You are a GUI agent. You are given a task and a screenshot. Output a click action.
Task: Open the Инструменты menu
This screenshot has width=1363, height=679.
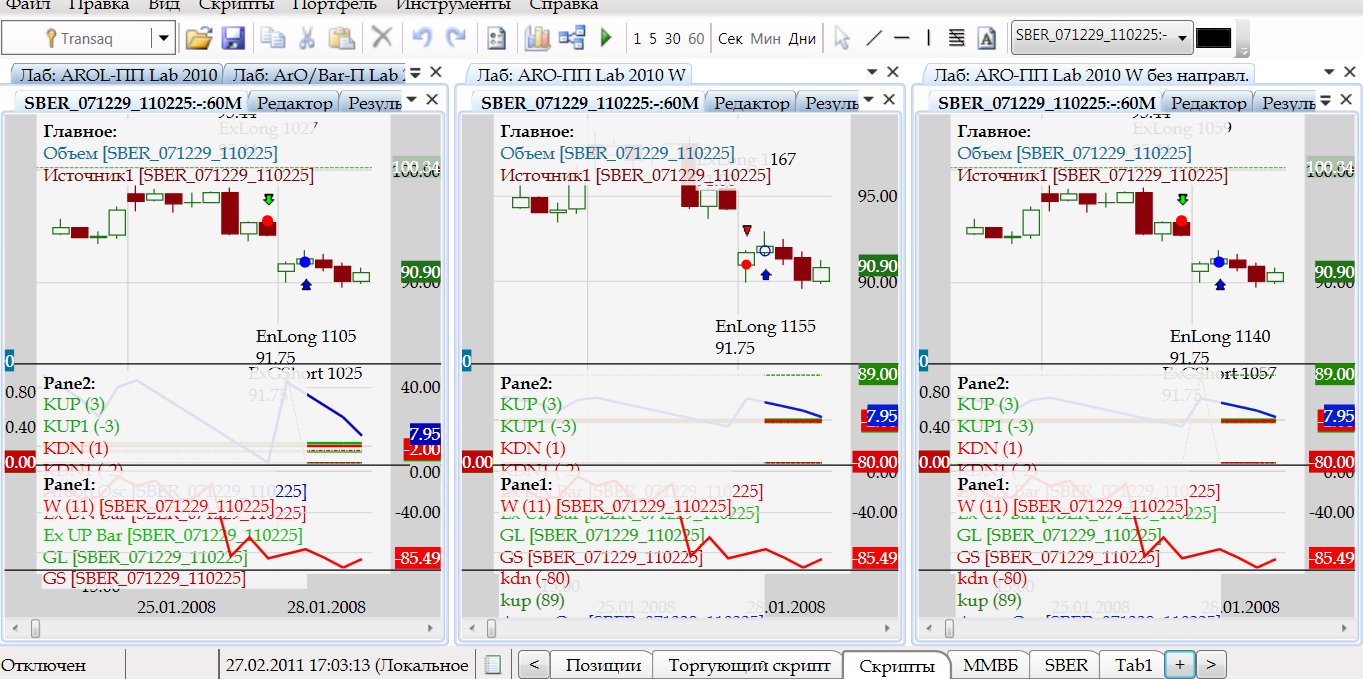tap(452, 5)
